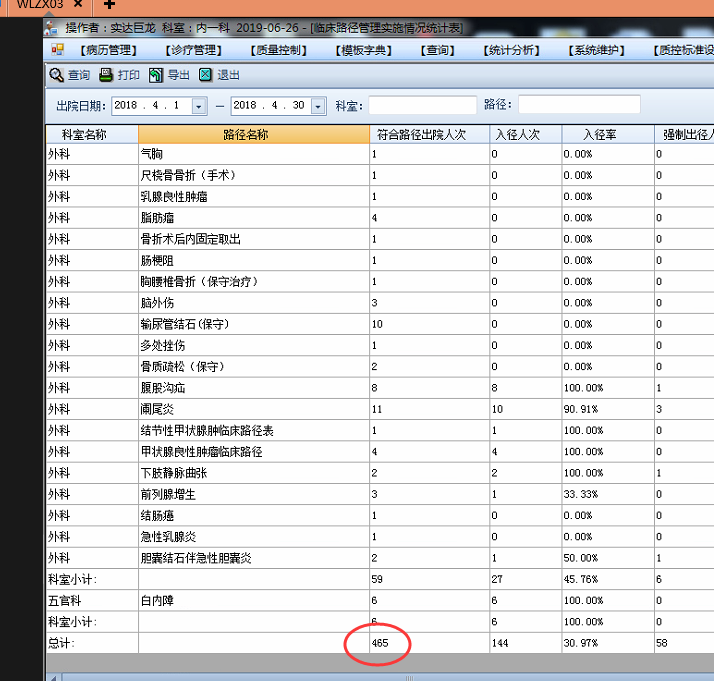Click the home icon left of 病历管理
714x681 pixels.
[58, 50]
